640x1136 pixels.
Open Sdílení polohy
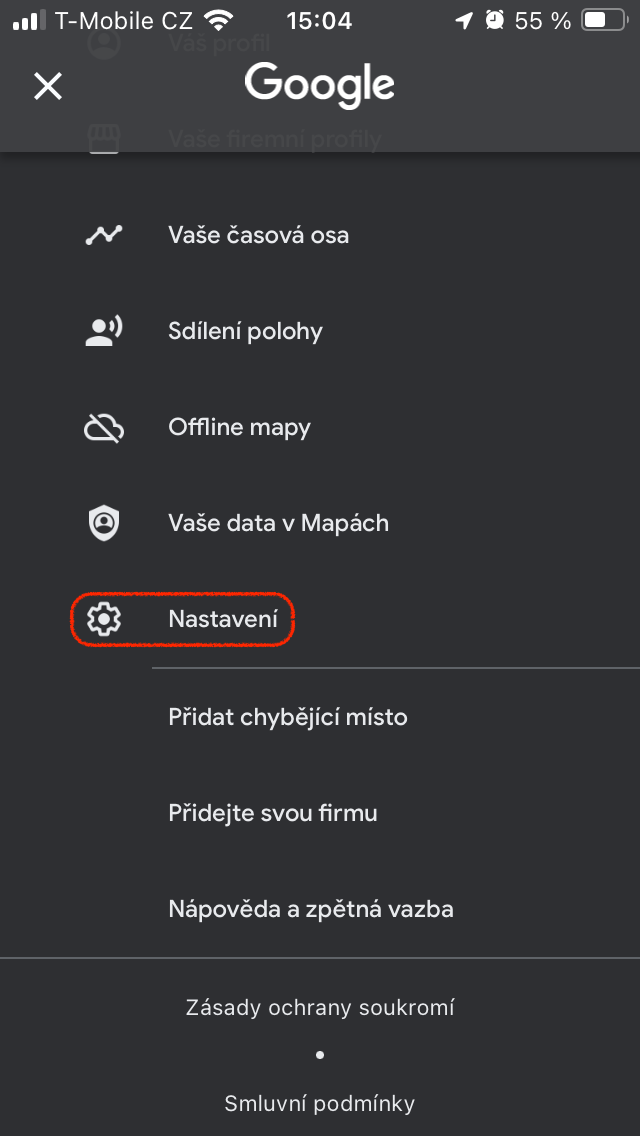tap(245, 332)
